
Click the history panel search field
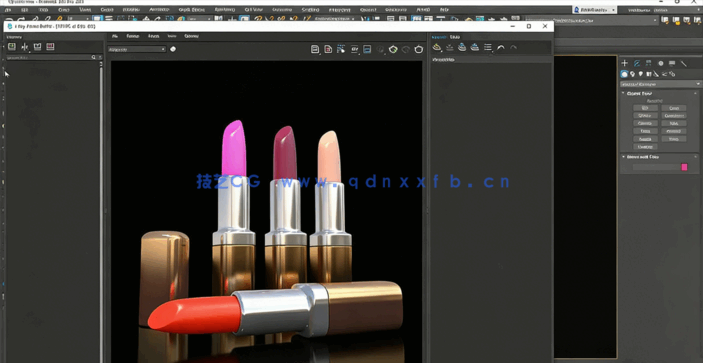[48, 57]
